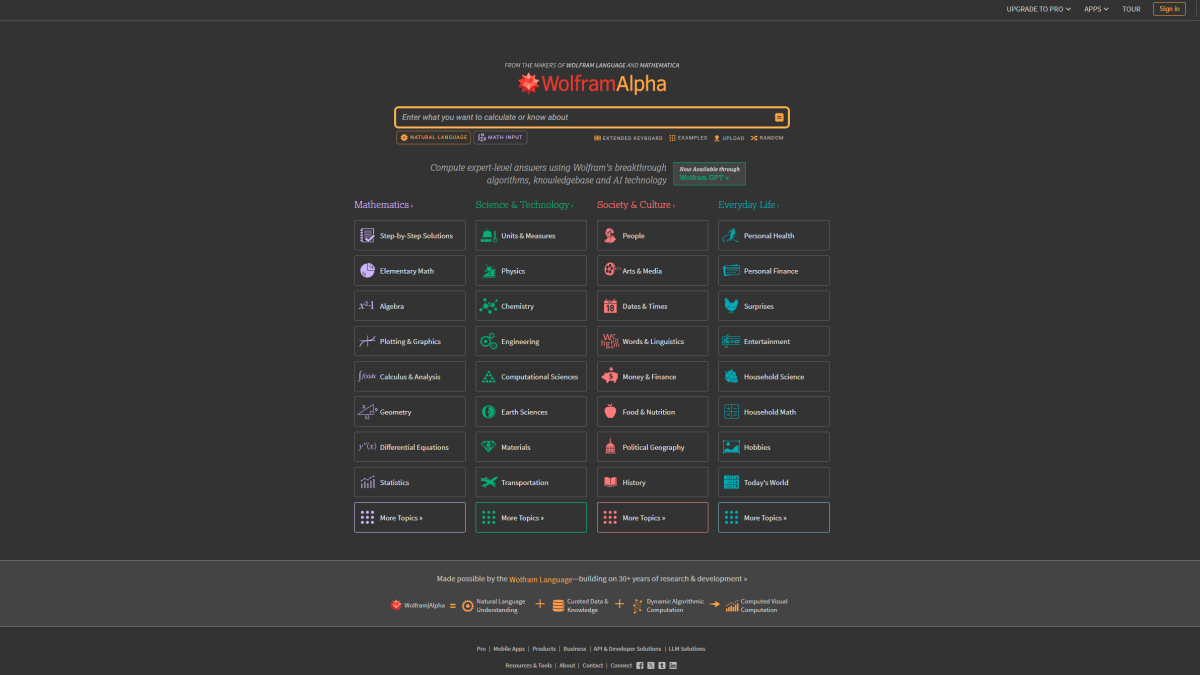Open the Food & Nutrition apple icon
The image size is (1200, 675).
(610, 412)
